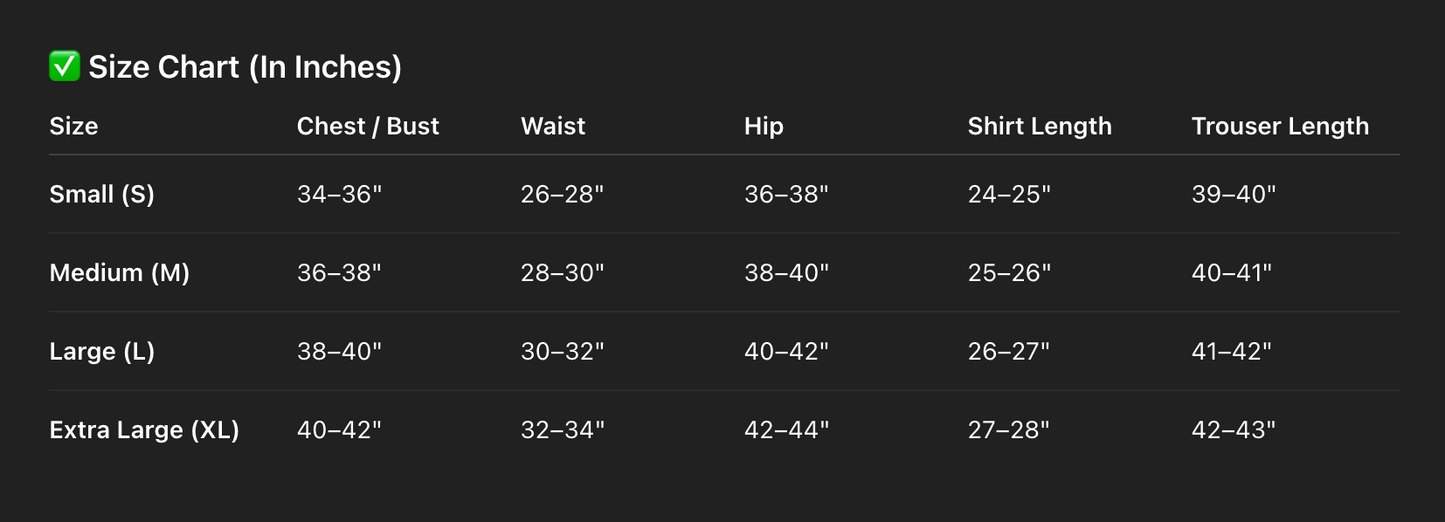Screen dimensions: 1445x522
Task: Click the green checkmark icon beside Size Chart
Action: pyautogui.click(x=65, y=67)
